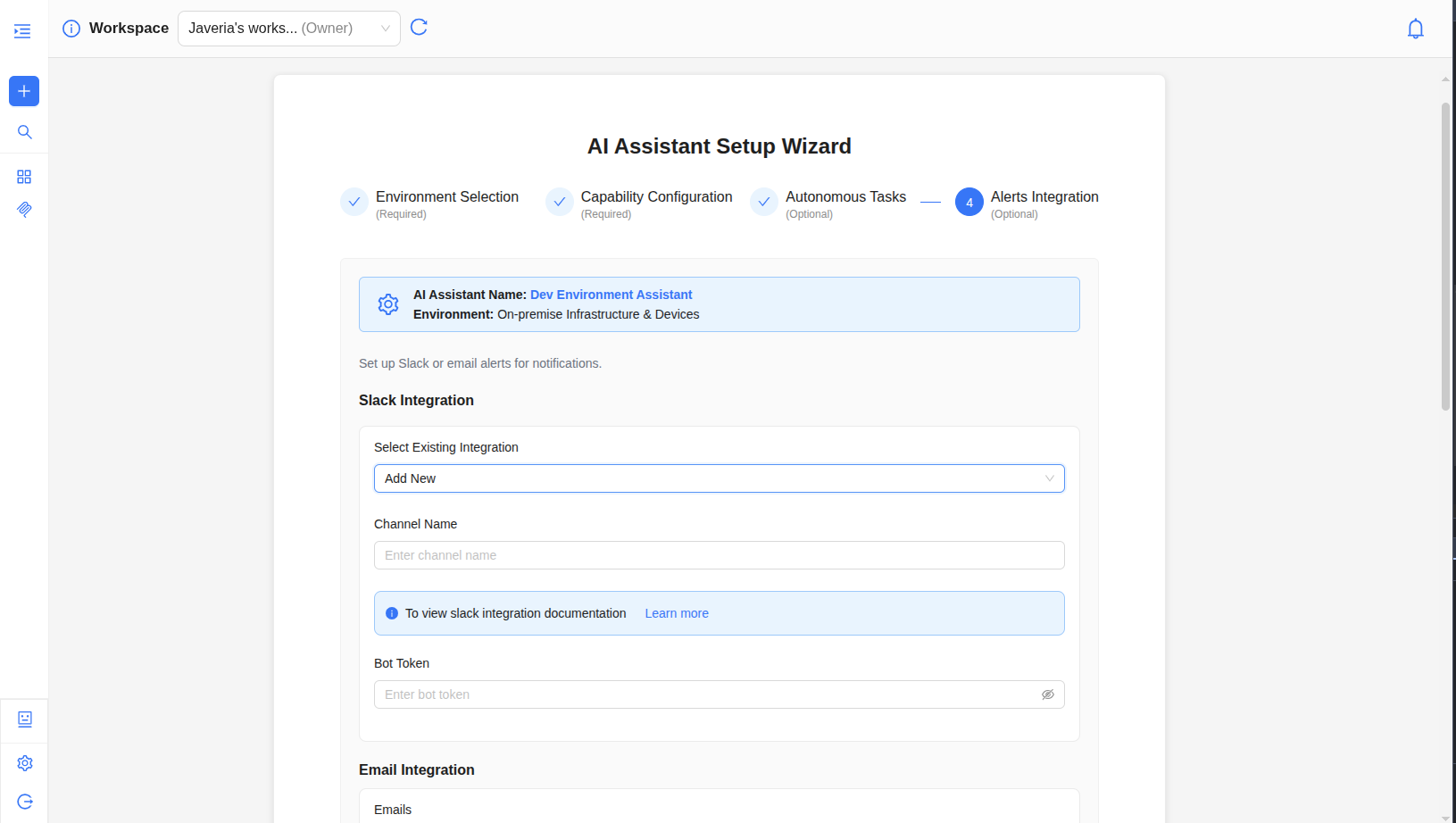Click the blue plus create button
The height and width of the screenshot is (823, 1456).
point(24,91)
